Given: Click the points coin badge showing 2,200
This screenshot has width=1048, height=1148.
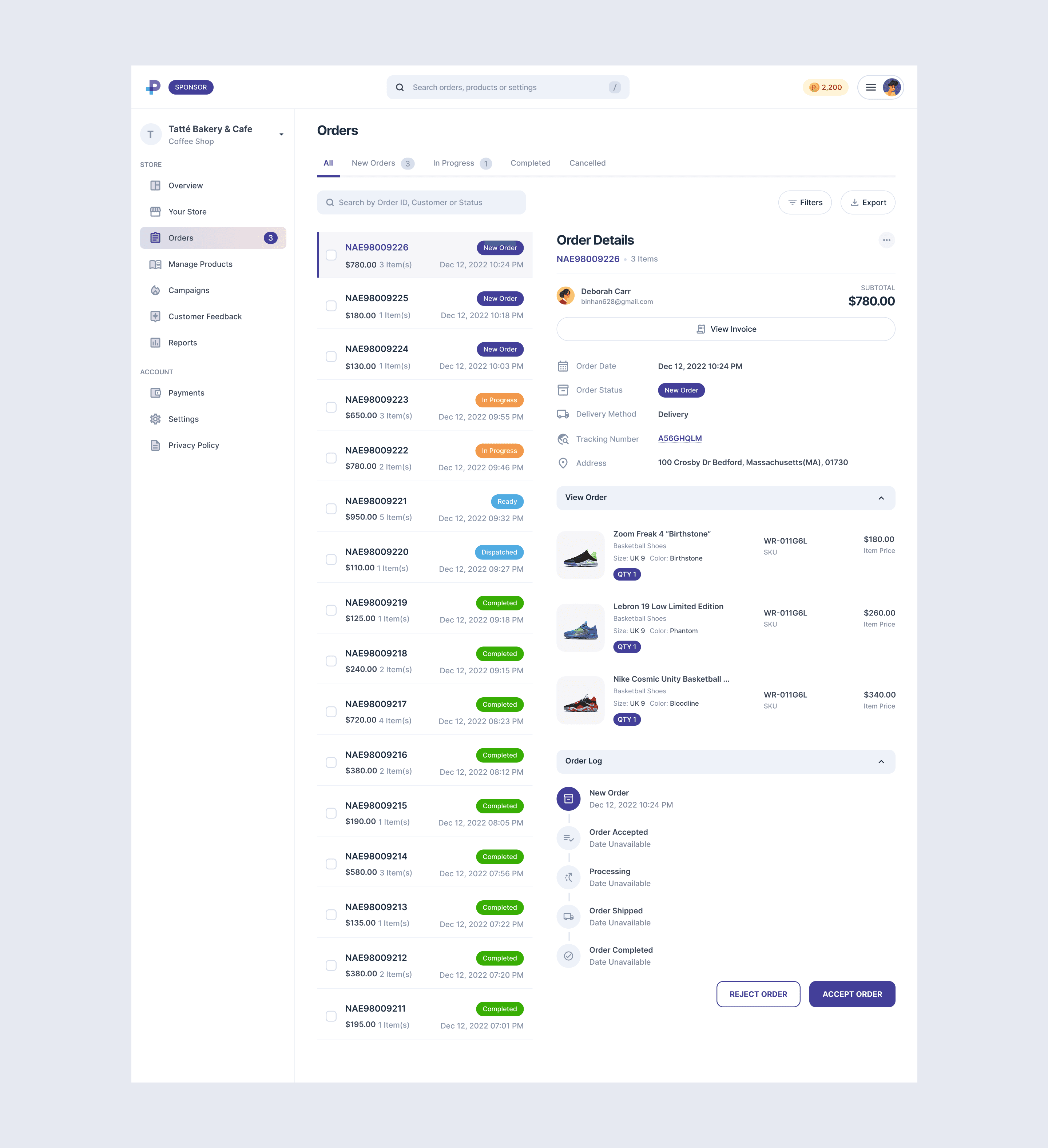Looking at the screenshot, I should pos(825,87).
